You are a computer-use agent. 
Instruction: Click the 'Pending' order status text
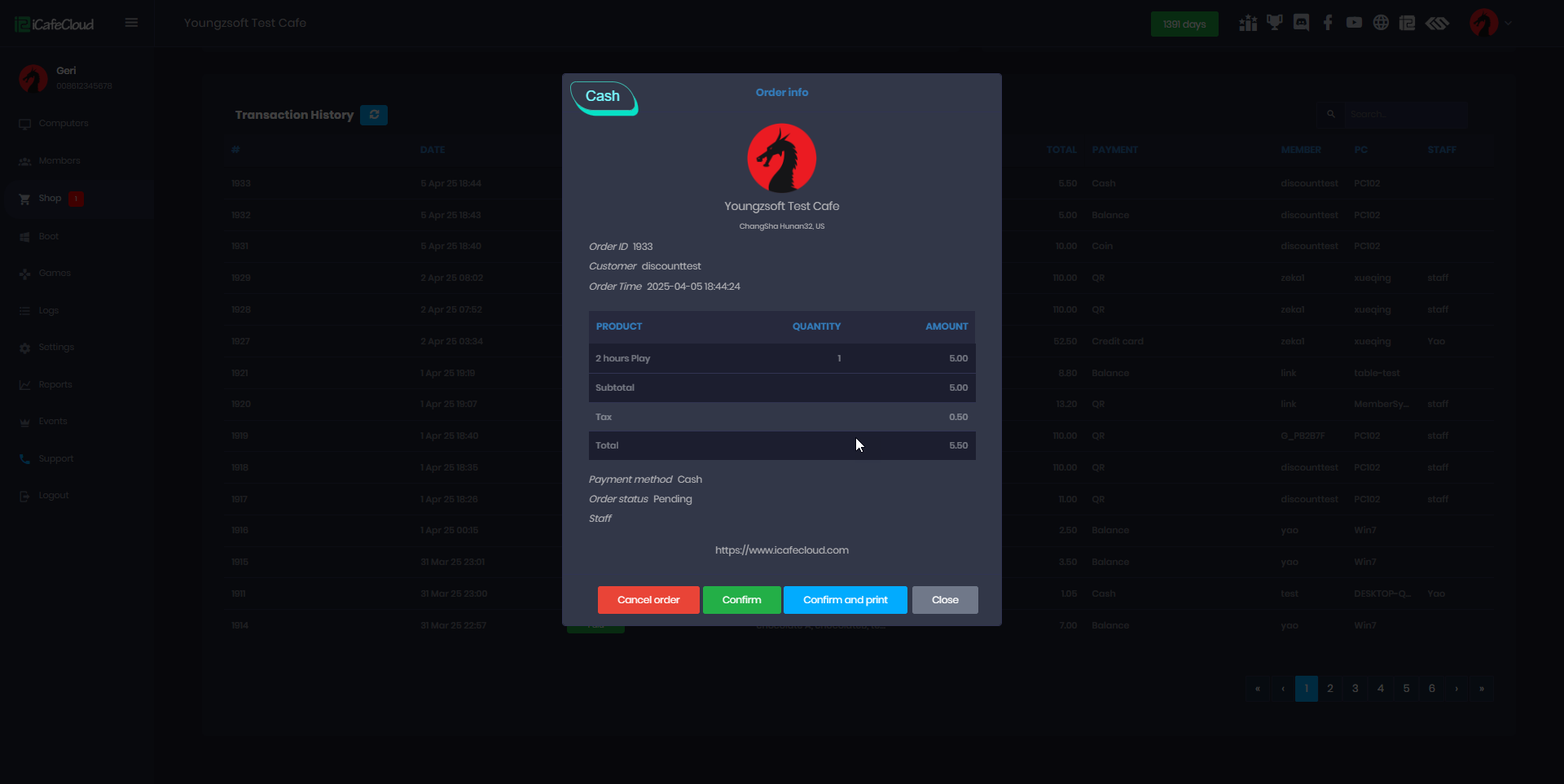(673, 499)
